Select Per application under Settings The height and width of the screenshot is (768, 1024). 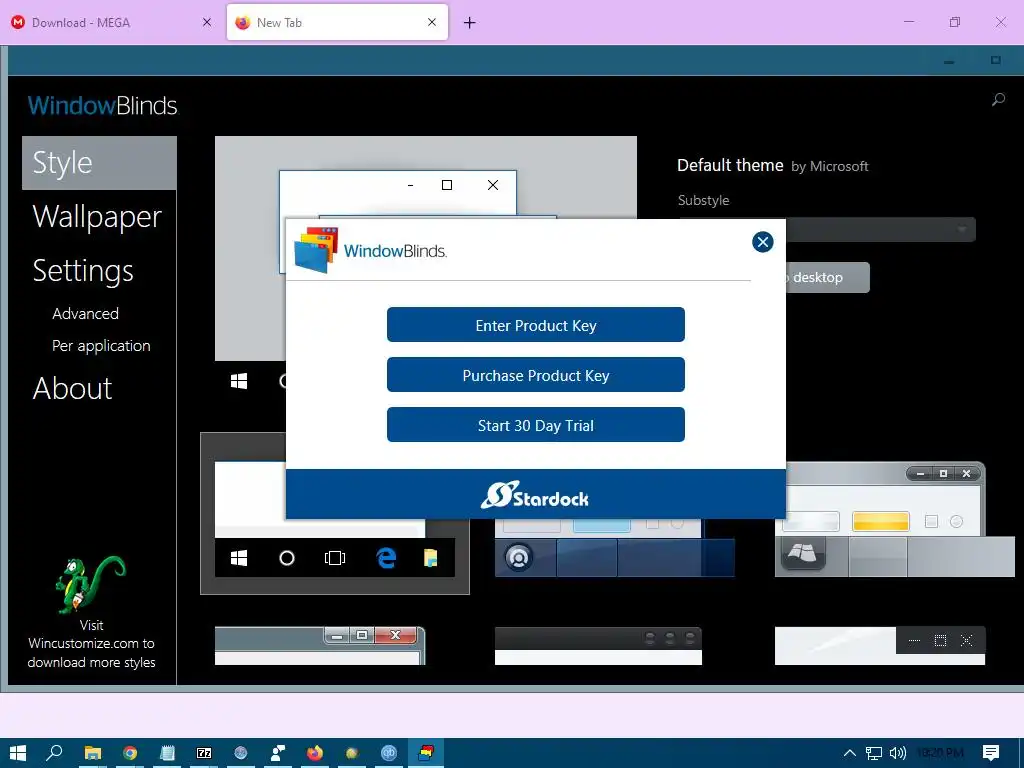pyautogui.click(x=101, y=345)
